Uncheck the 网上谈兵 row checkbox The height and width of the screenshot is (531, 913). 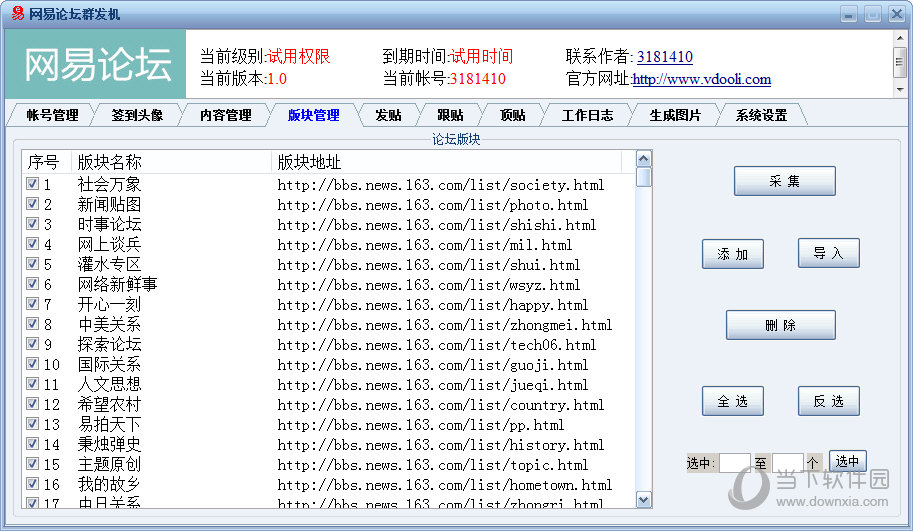point(33,243)
